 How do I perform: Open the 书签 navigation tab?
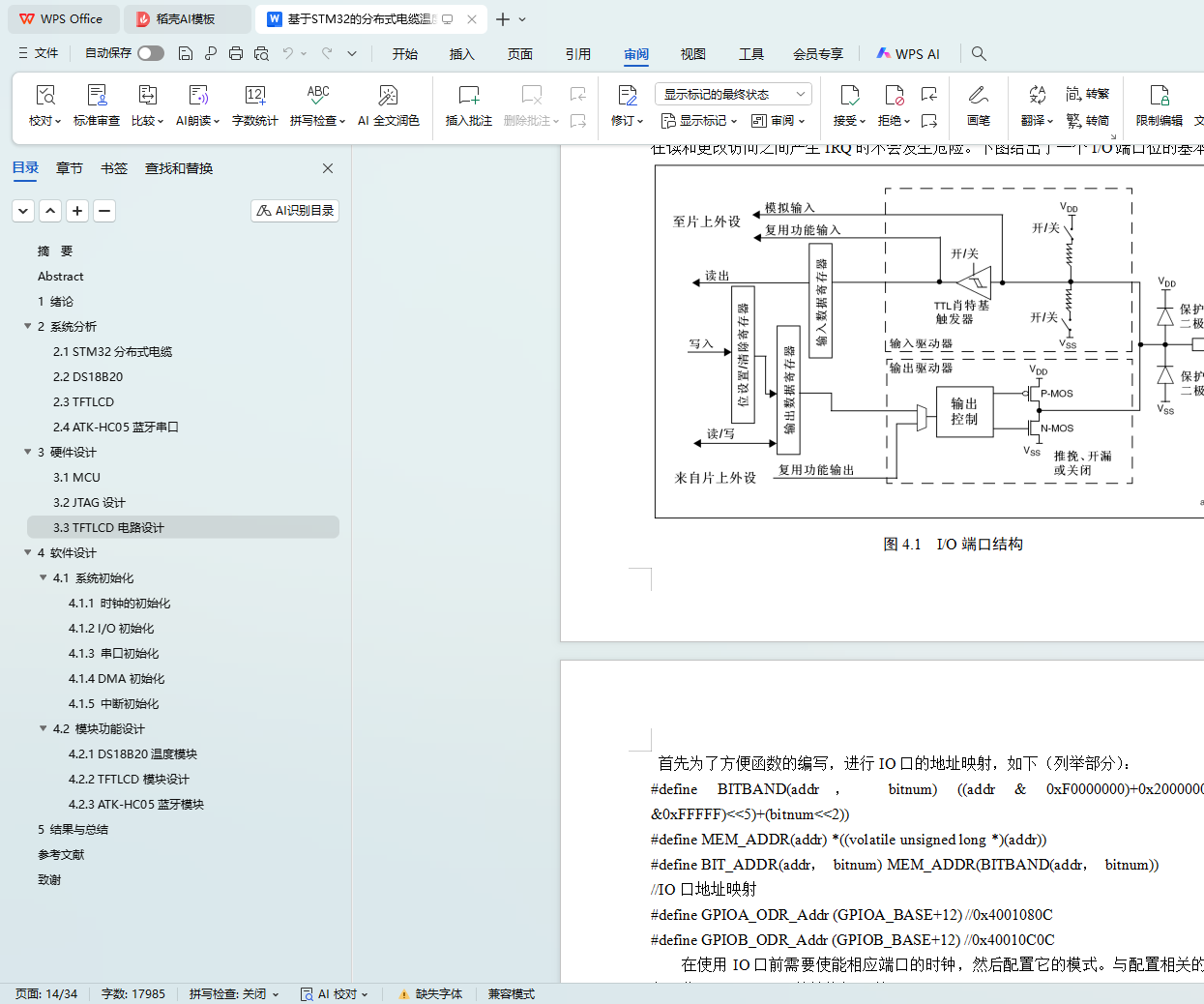click(114, 168)
